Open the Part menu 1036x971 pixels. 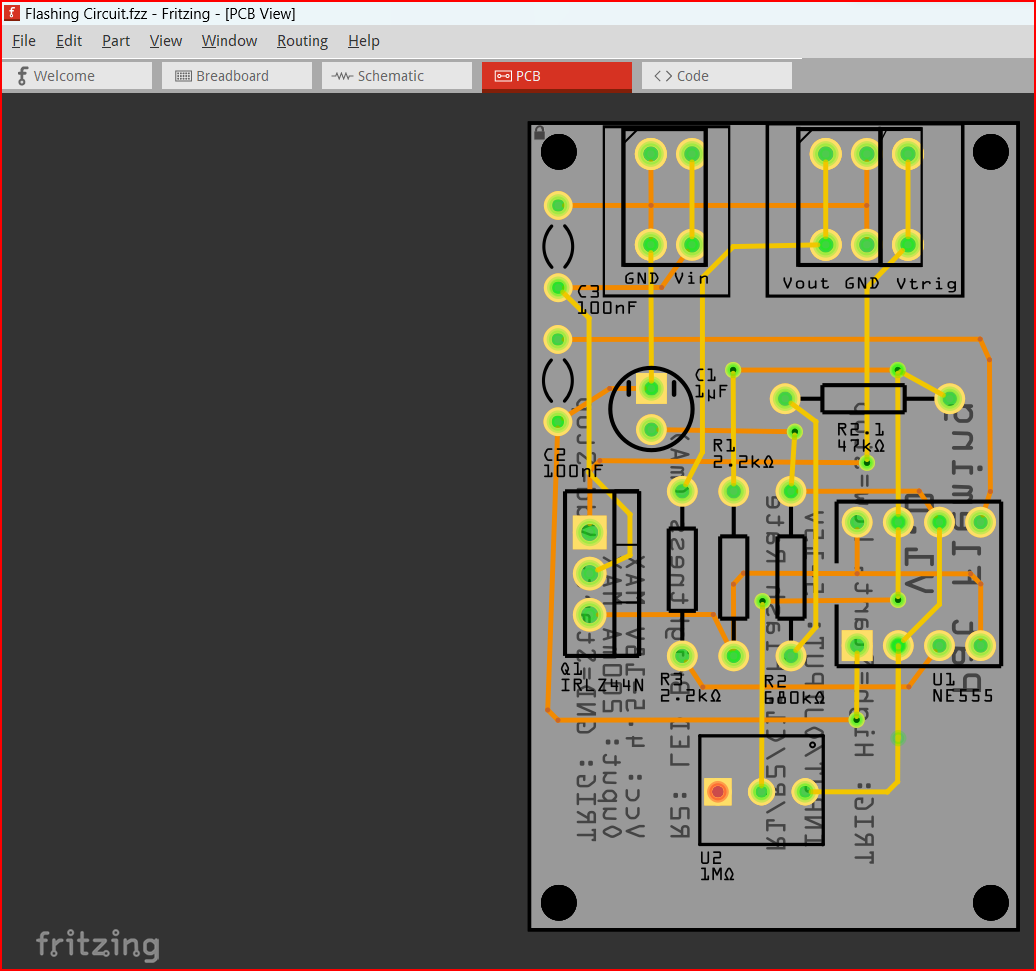[116, 41]
